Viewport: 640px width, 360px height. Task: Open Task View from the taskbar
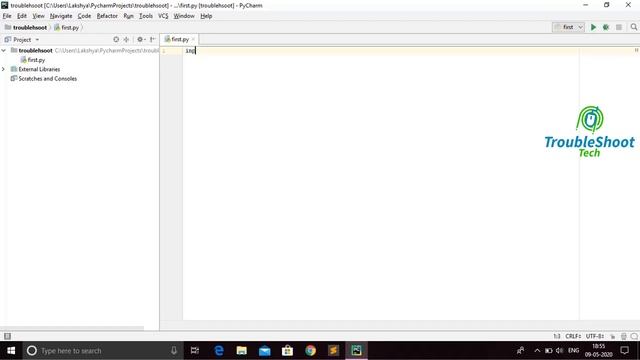click(195, 351)
